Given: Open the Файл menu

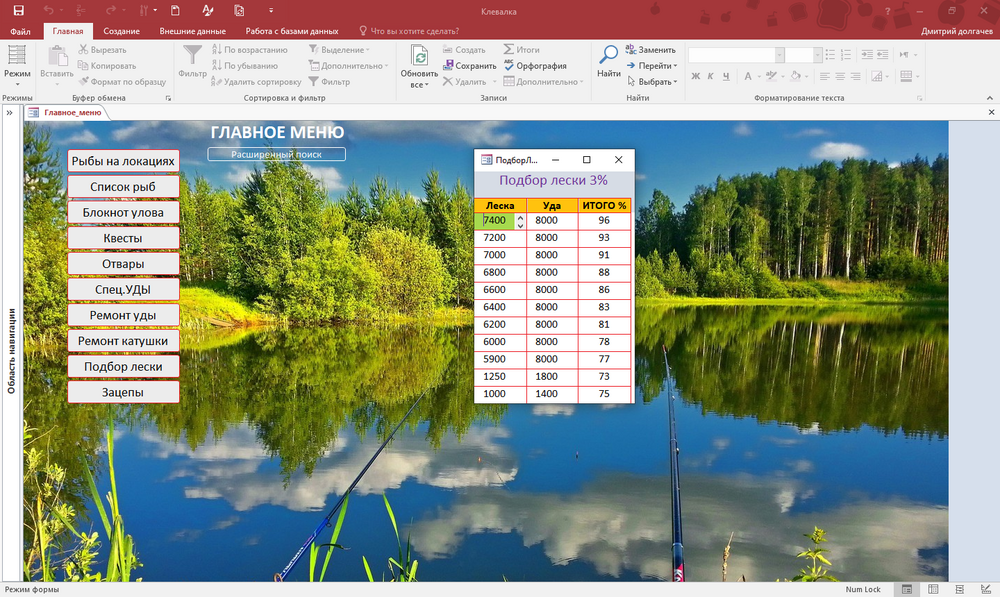Looking at the screenshot, I should [x=20, y=31].
